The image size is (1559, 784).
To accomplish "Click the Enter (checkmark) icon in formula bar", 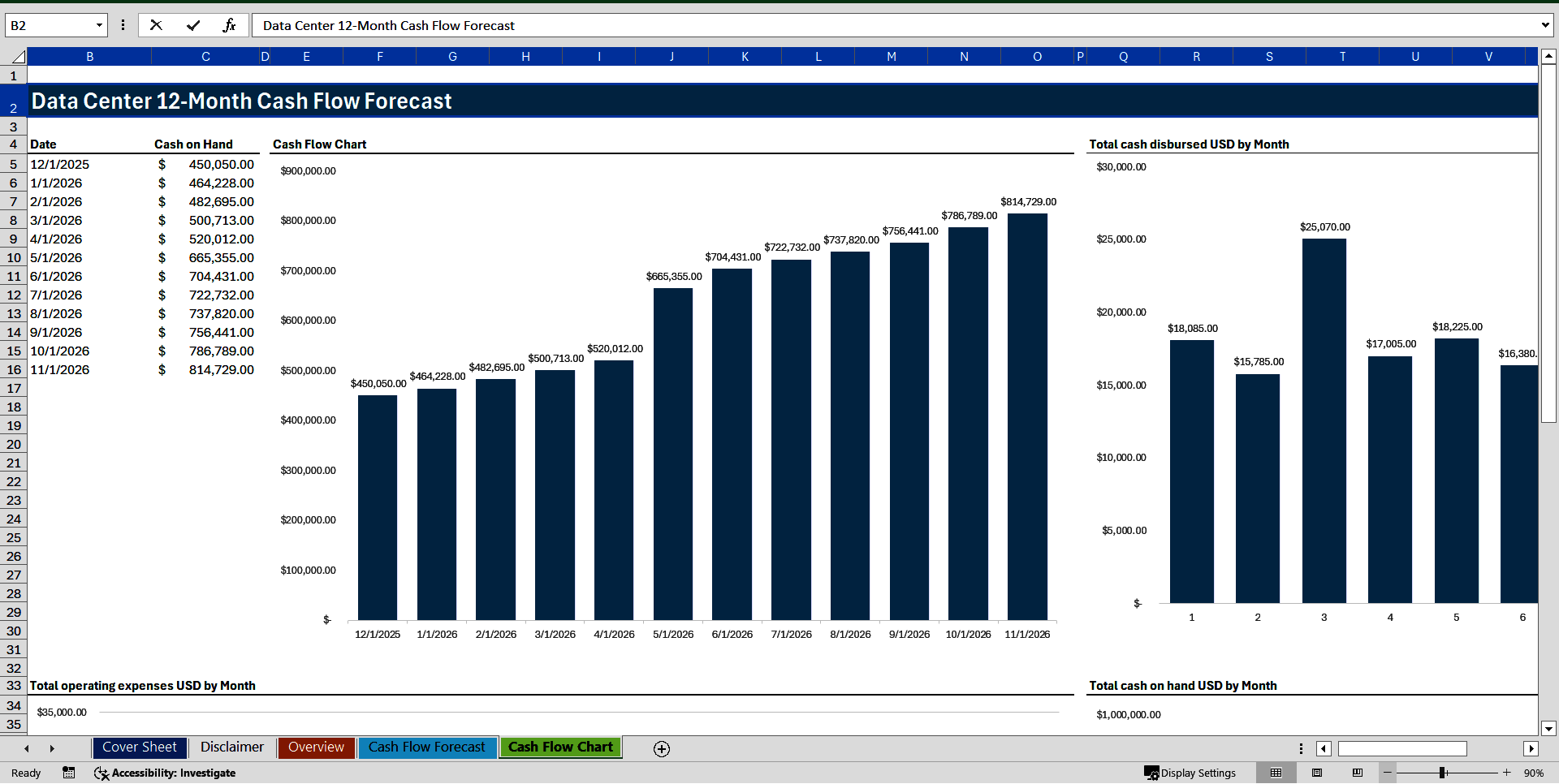I will tap(193, 25).
